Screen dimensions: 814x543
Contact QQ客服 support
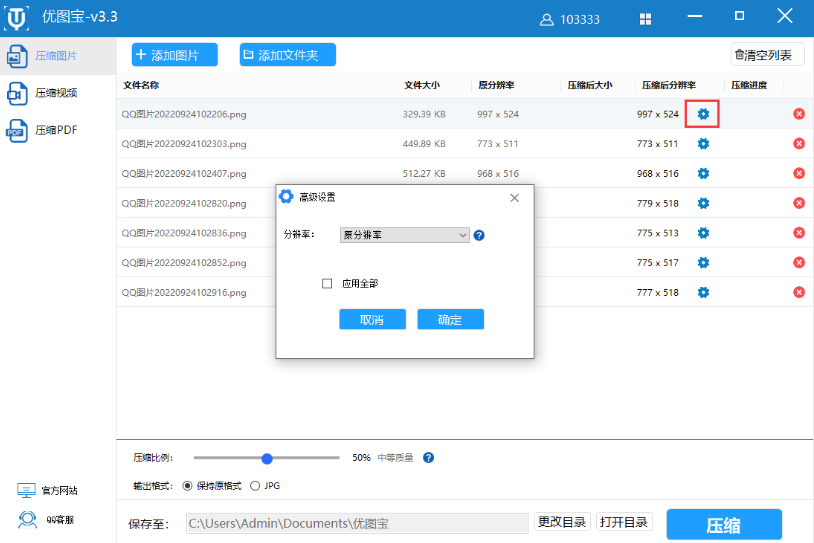[x=46, y=520]
